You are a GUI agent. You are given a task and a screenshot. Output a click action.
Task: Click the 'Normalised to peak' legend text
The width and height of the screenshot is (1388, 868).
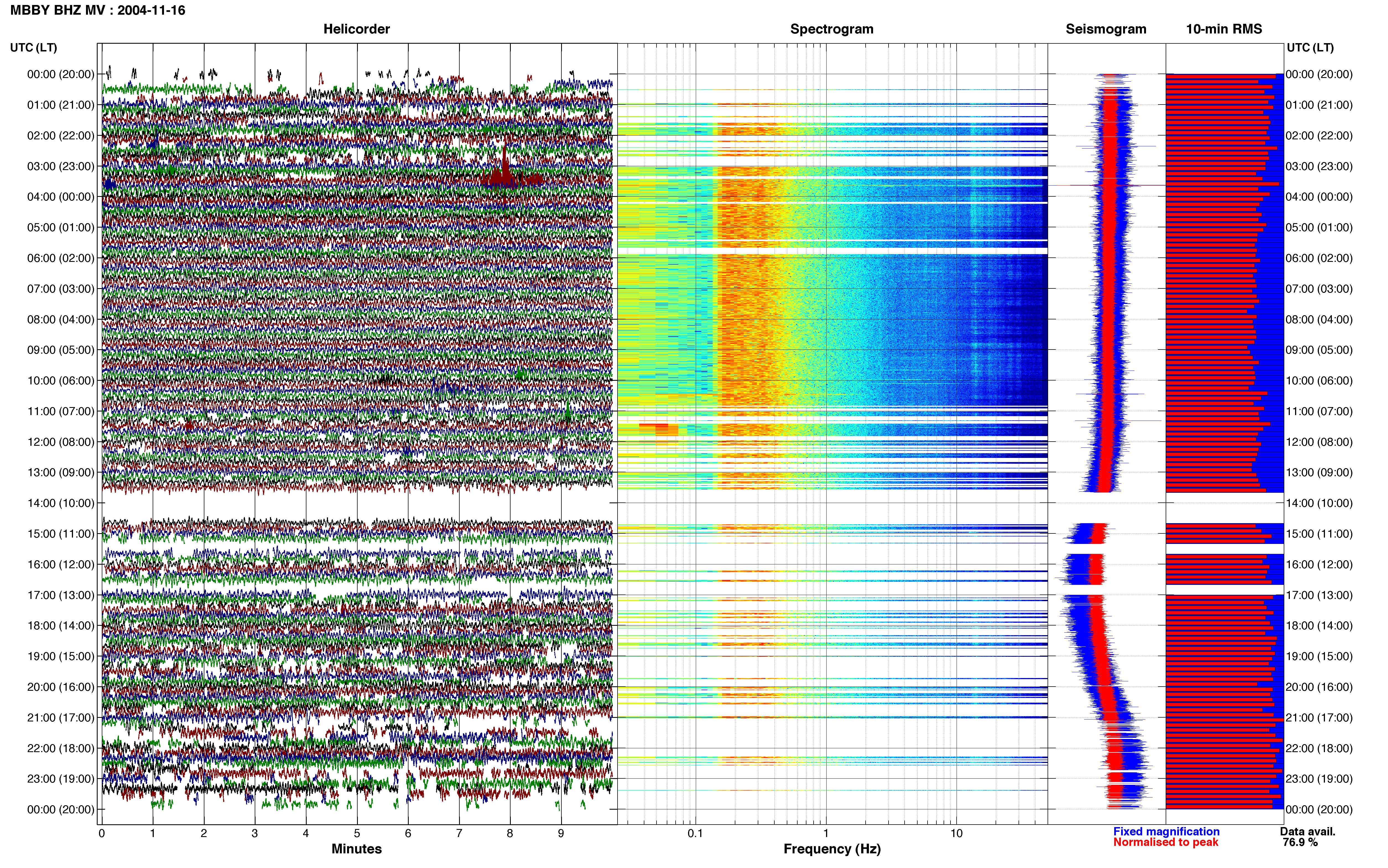tap(1165, 843)
